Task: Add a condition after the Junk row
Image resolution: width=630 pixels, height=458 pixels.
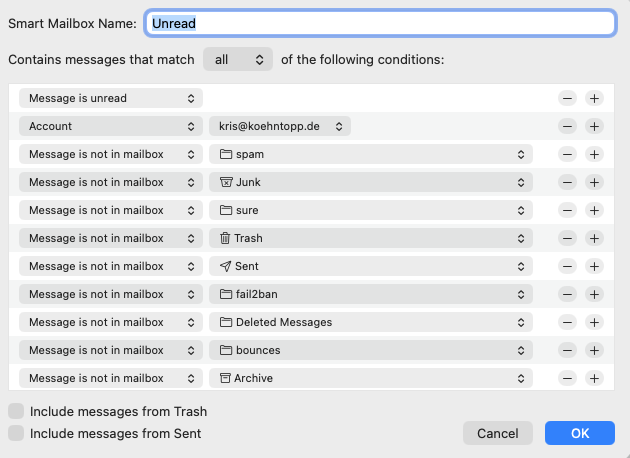Action: click(594, 183)
